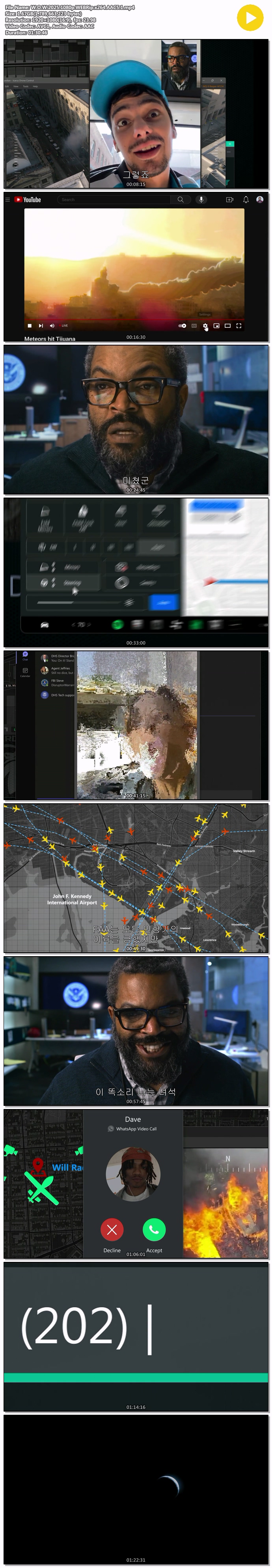The image size is (272, 1568).
Task: Open the glitched video call thumbnail at 00:41:15
Action: click(x=136, y=725)
